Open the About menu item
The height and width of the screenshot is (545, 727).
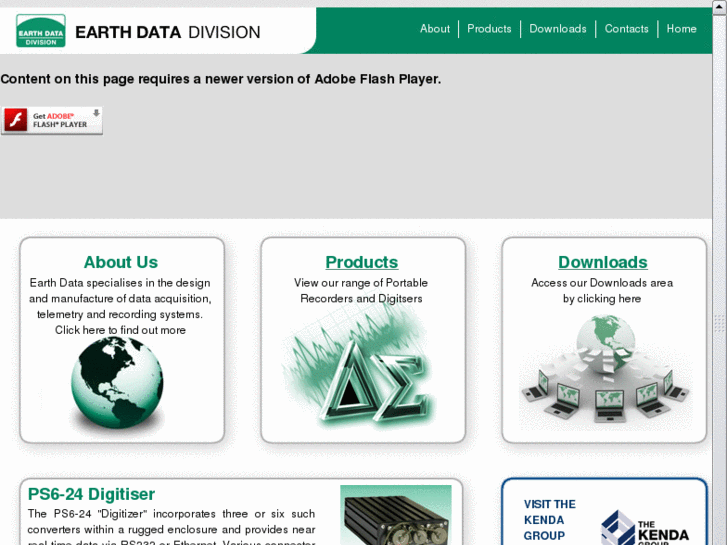[434, 29]
